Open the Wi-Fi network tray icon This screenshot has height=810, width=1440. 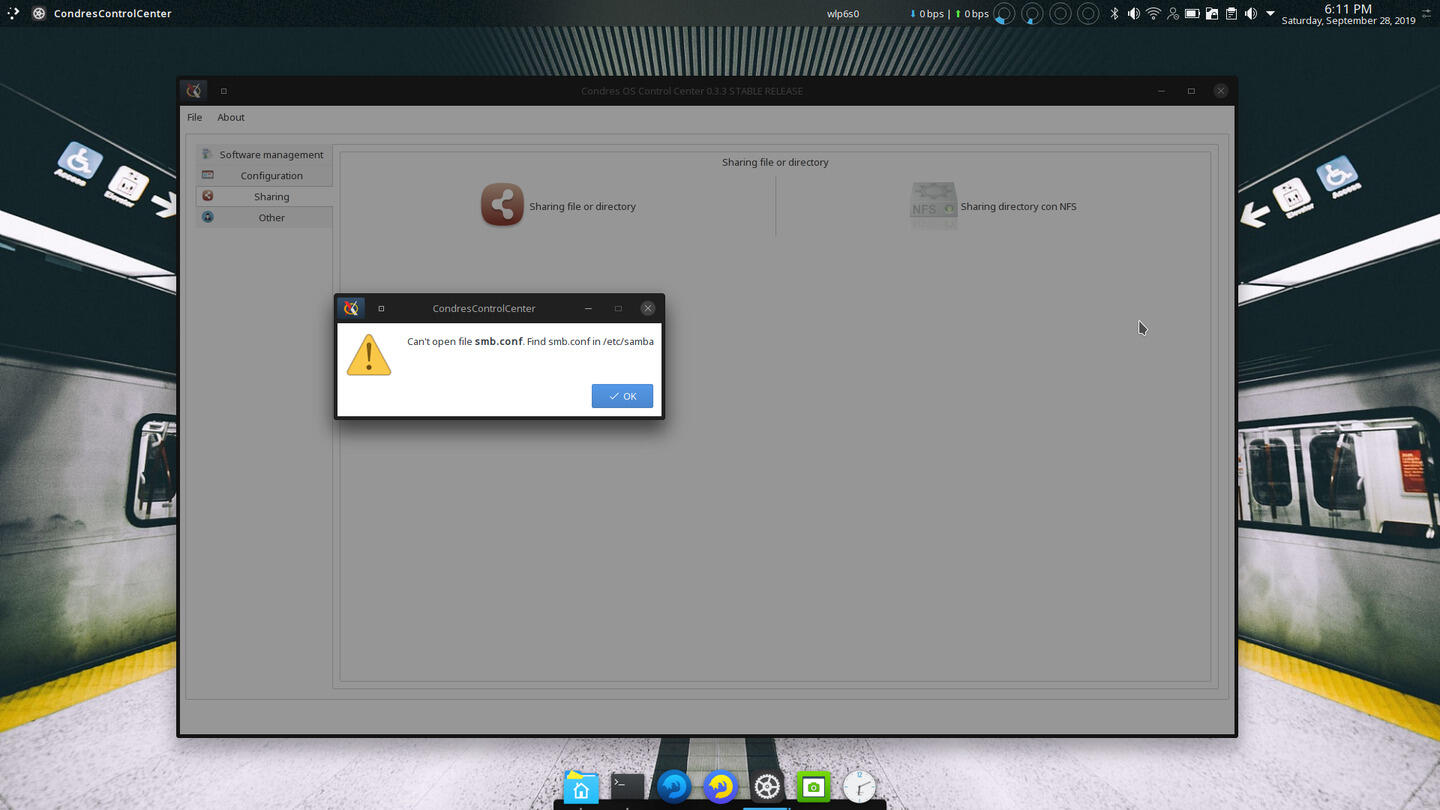[x=1153, y=14]
